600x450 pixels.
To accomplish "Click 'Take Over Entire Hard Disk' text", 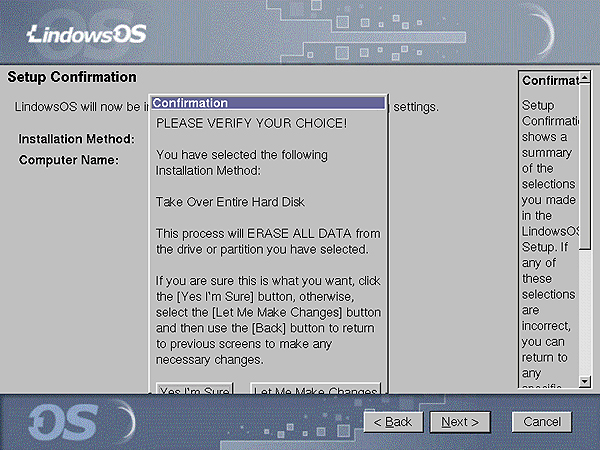I will [230, 202].
